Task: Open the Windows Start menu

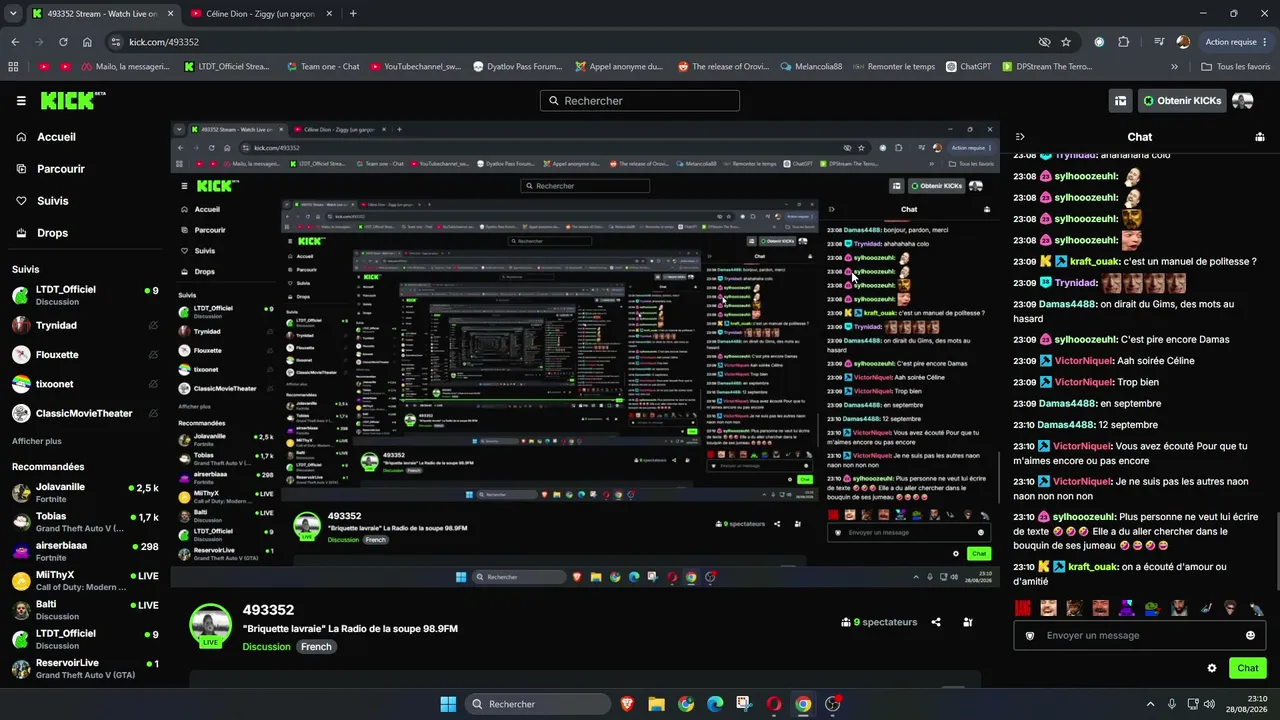Action: (x=448, y=704)
